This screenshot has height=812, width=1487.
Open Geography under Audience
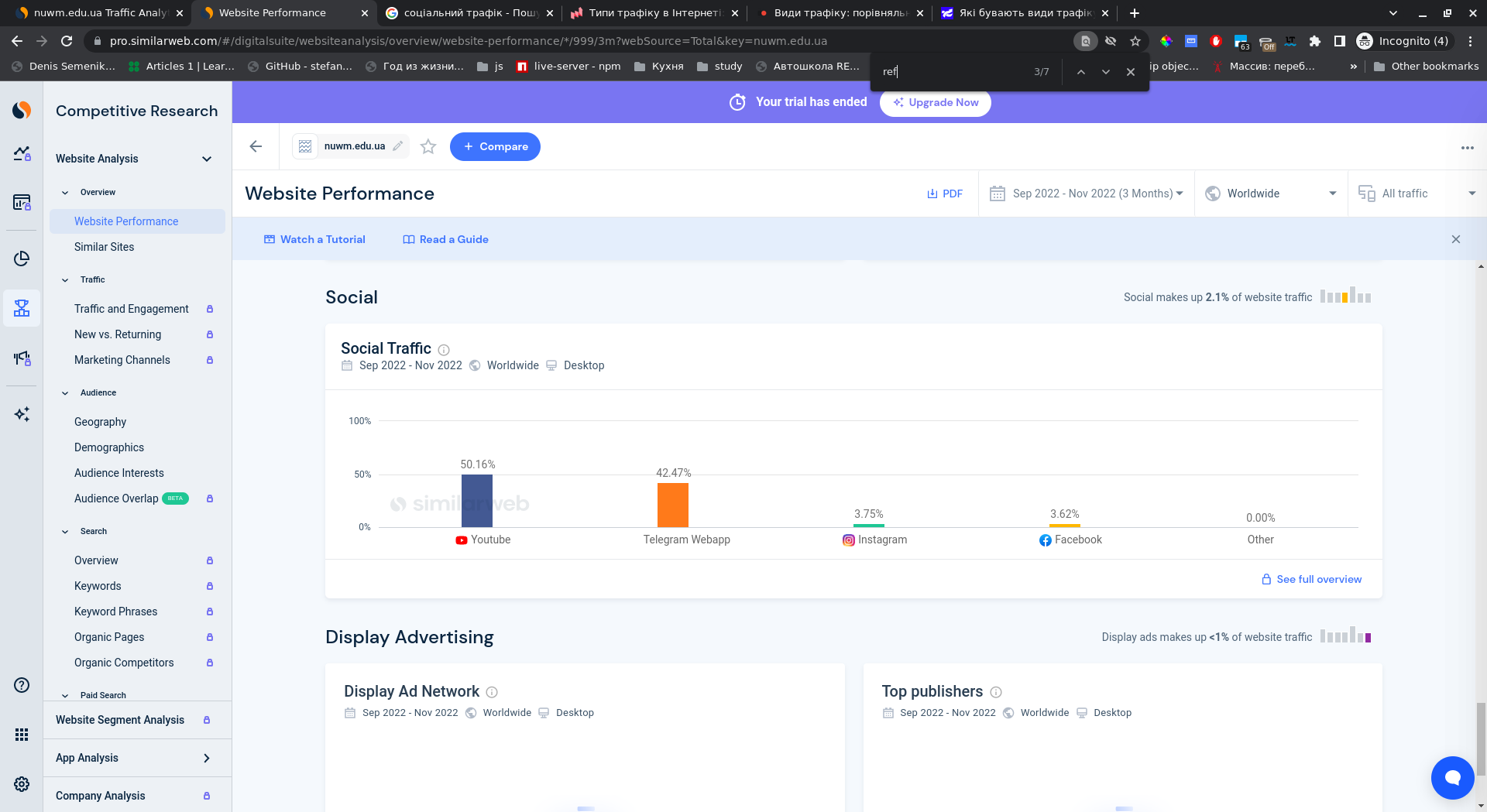click(100, 422)
